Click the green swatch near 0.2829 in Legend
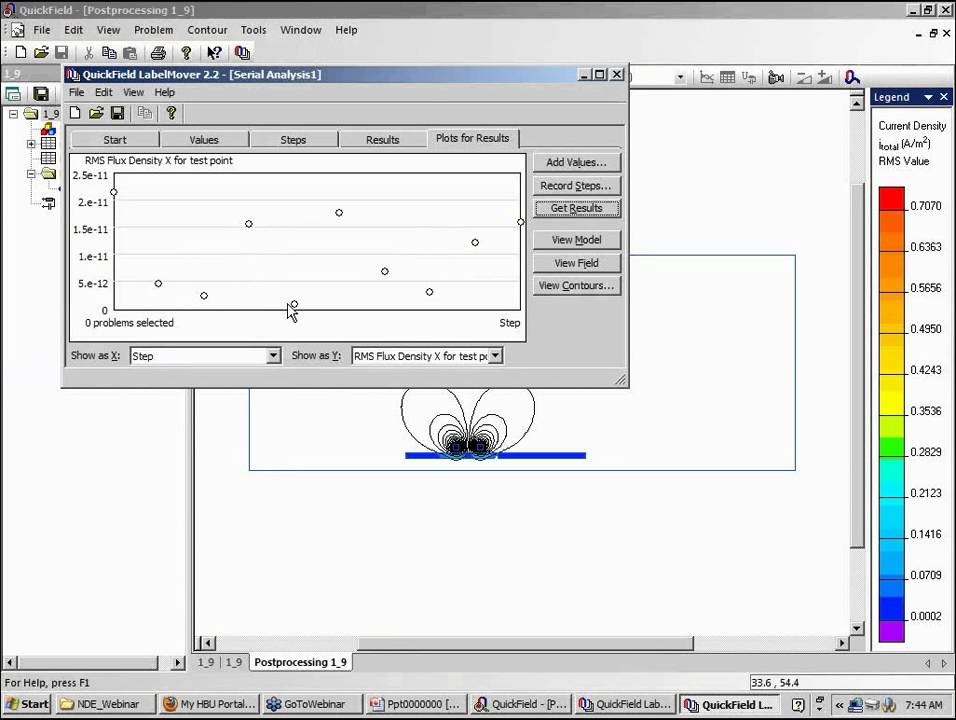956x720 pixels. click(891, 447)
